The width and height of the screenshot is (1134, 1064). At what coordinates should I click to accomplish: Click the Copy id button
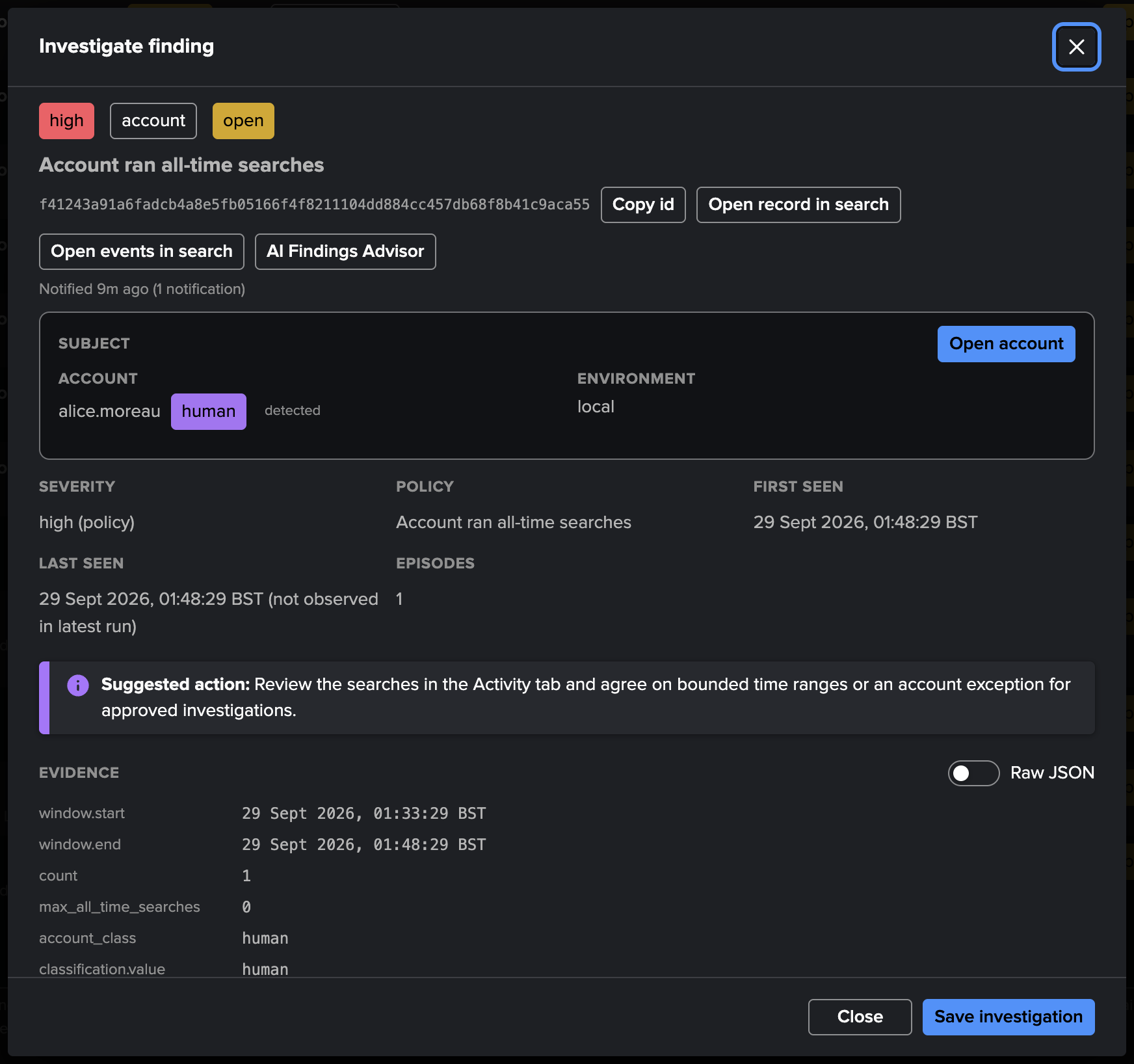(x=643, y=205)
